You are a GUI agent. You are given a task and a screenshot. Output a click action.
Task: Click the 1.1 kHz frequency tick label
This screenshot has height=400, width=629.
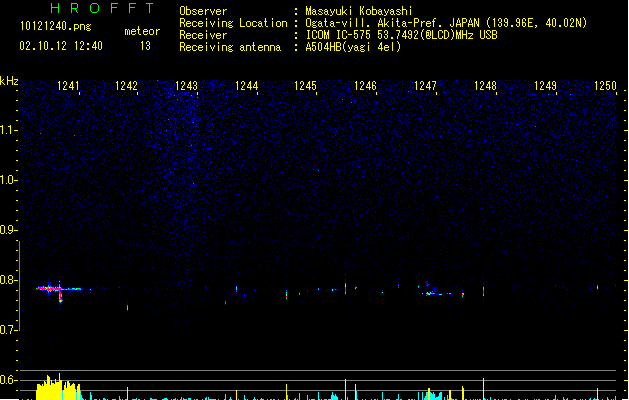[8, 130]
